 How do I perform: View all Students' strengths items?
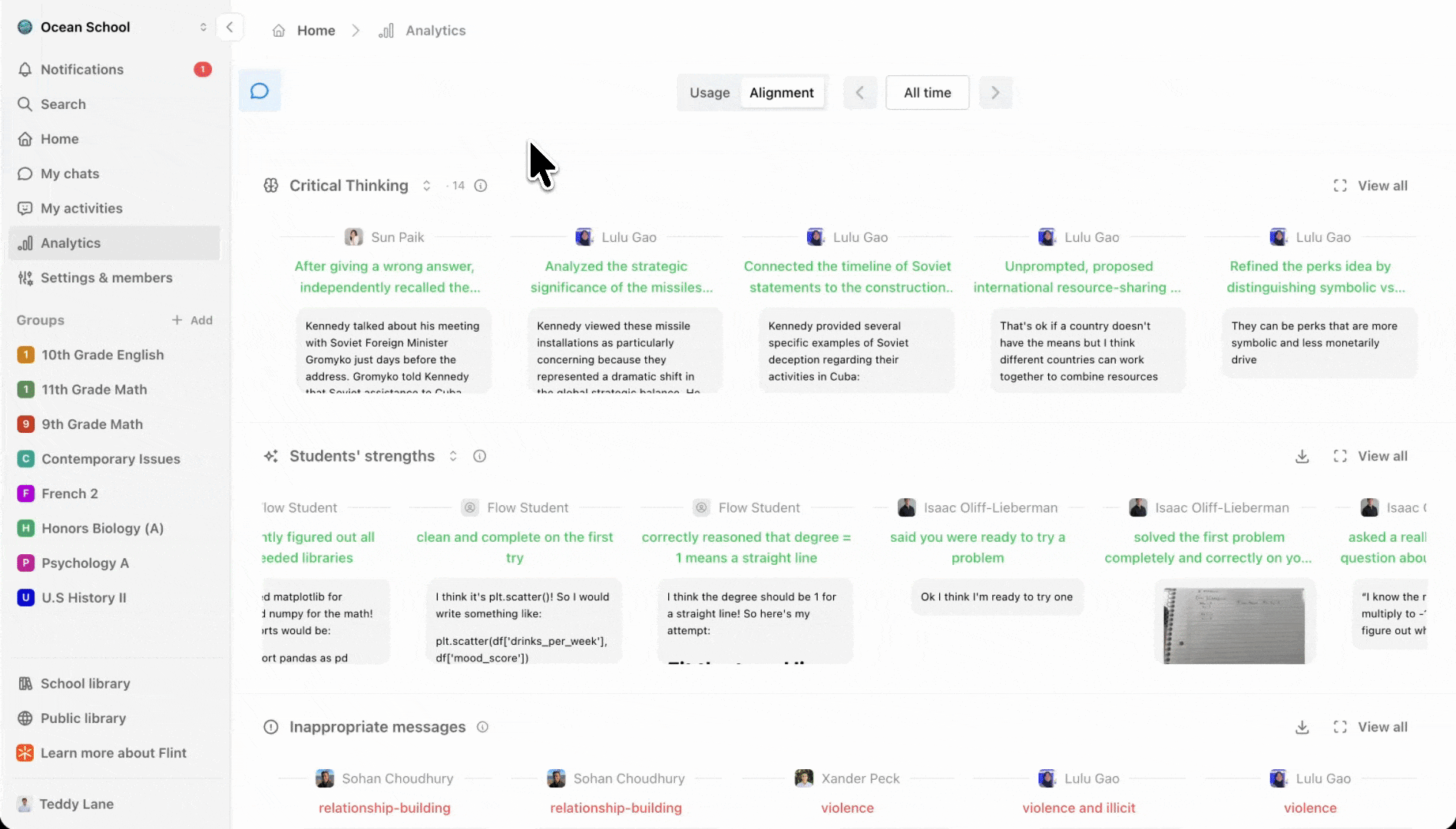click(x=1371, y=456)
